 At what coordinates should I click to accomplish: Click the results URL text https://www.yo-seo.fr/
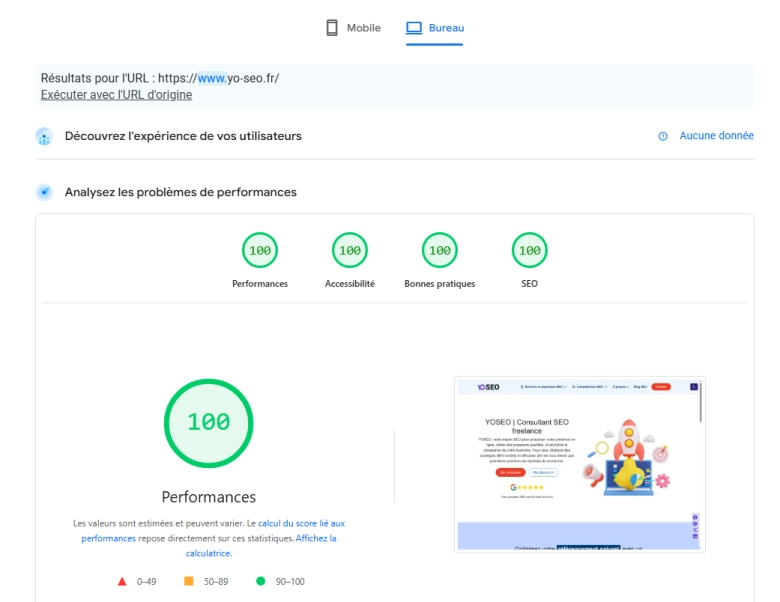tap(218, 78)
